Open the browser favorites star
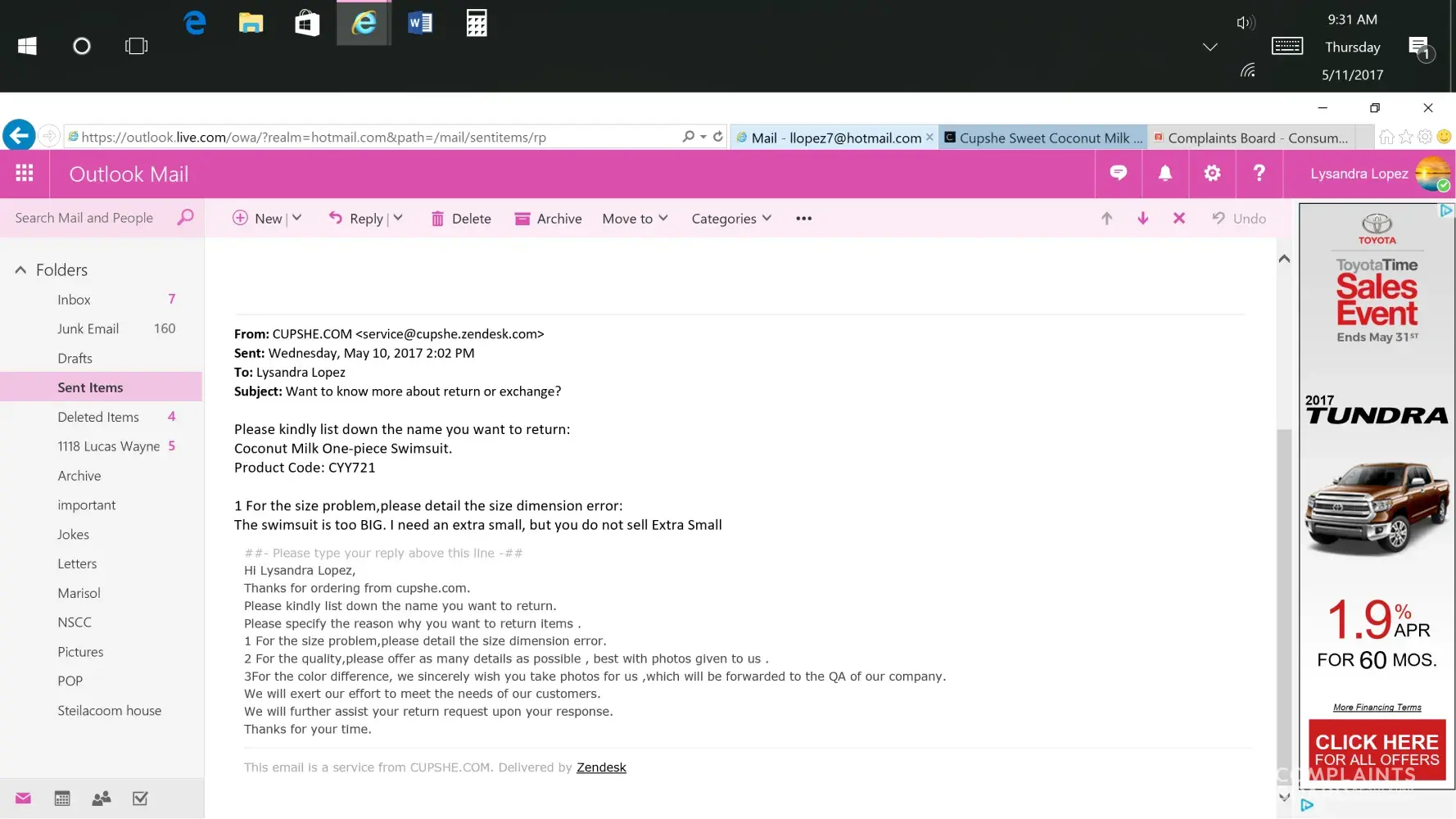 [1406, 137]
